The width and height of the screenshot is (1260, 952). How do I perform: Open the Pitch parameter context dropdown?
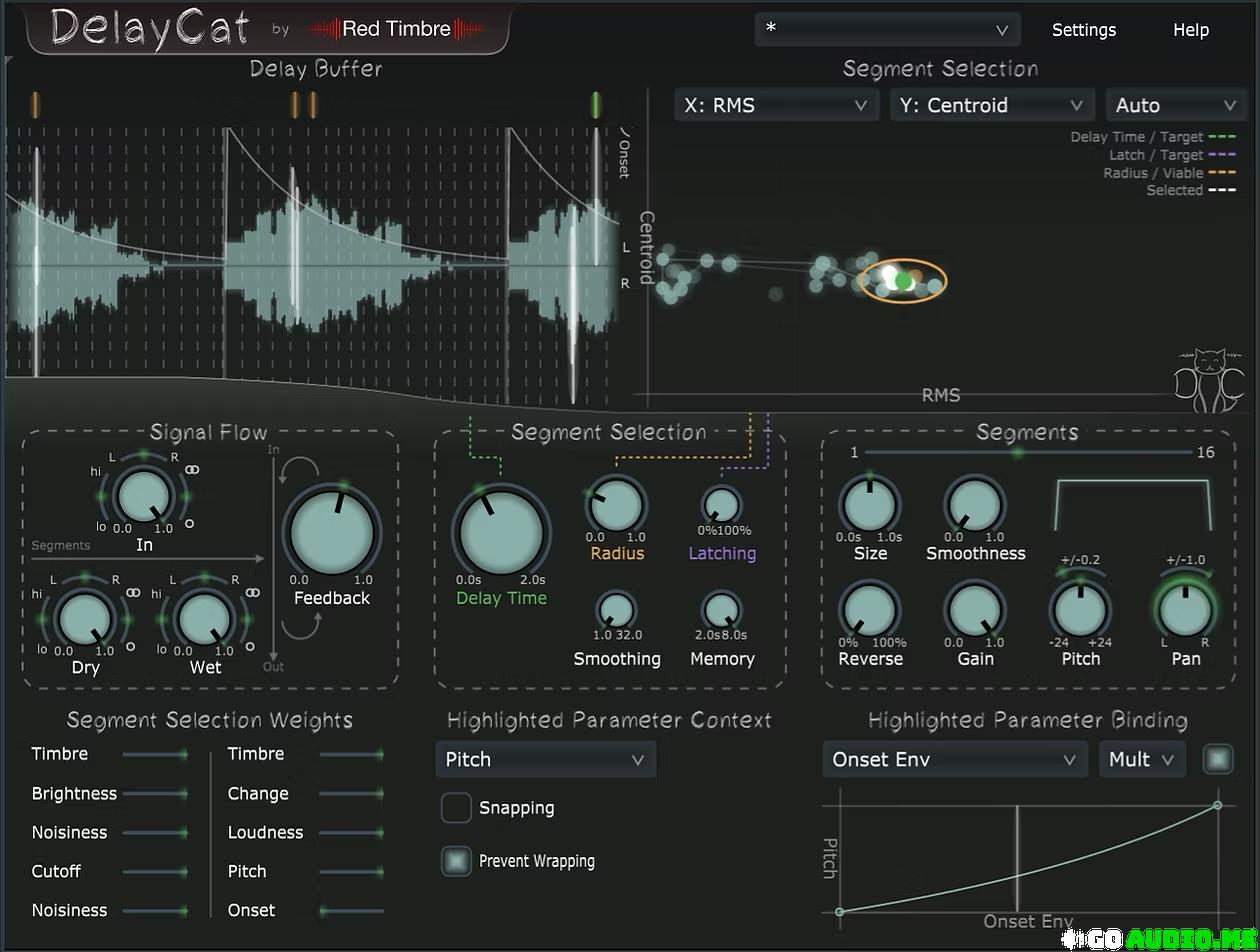point(545,759)
